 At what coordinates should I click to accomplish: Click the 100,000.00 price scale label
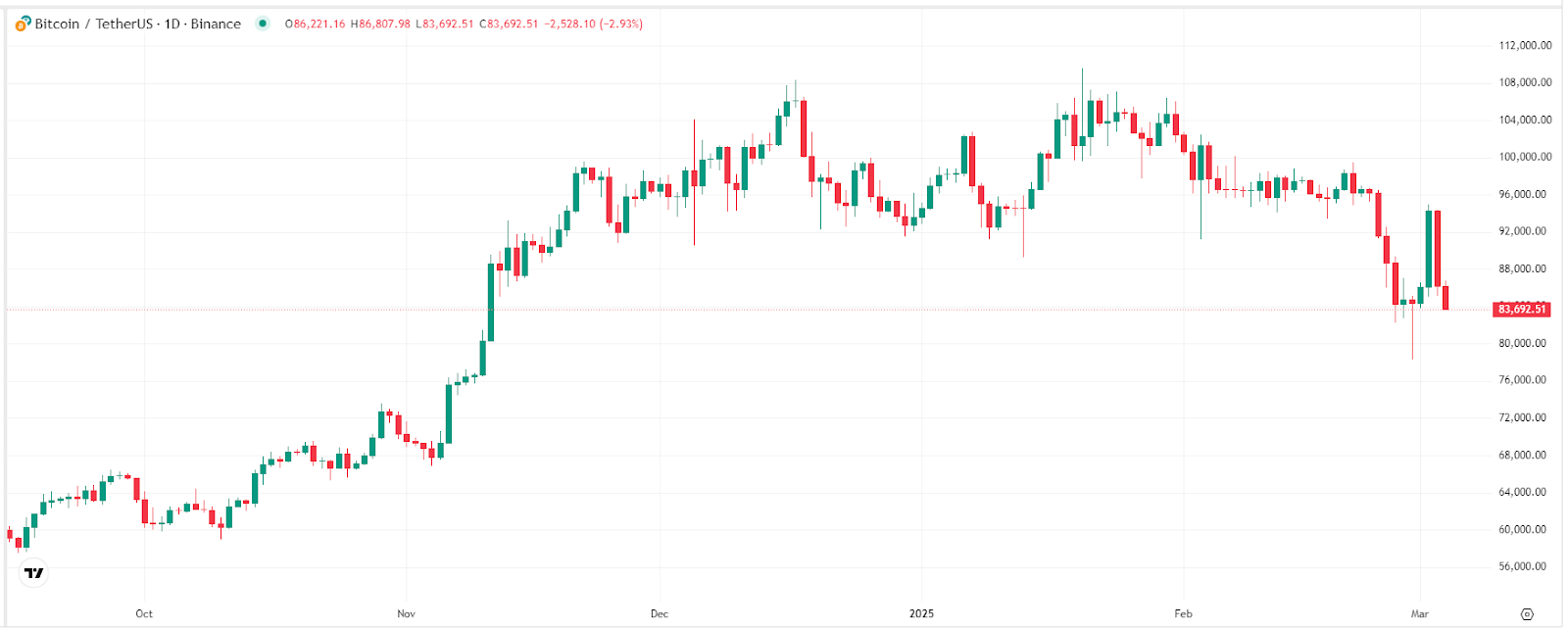1525,157
